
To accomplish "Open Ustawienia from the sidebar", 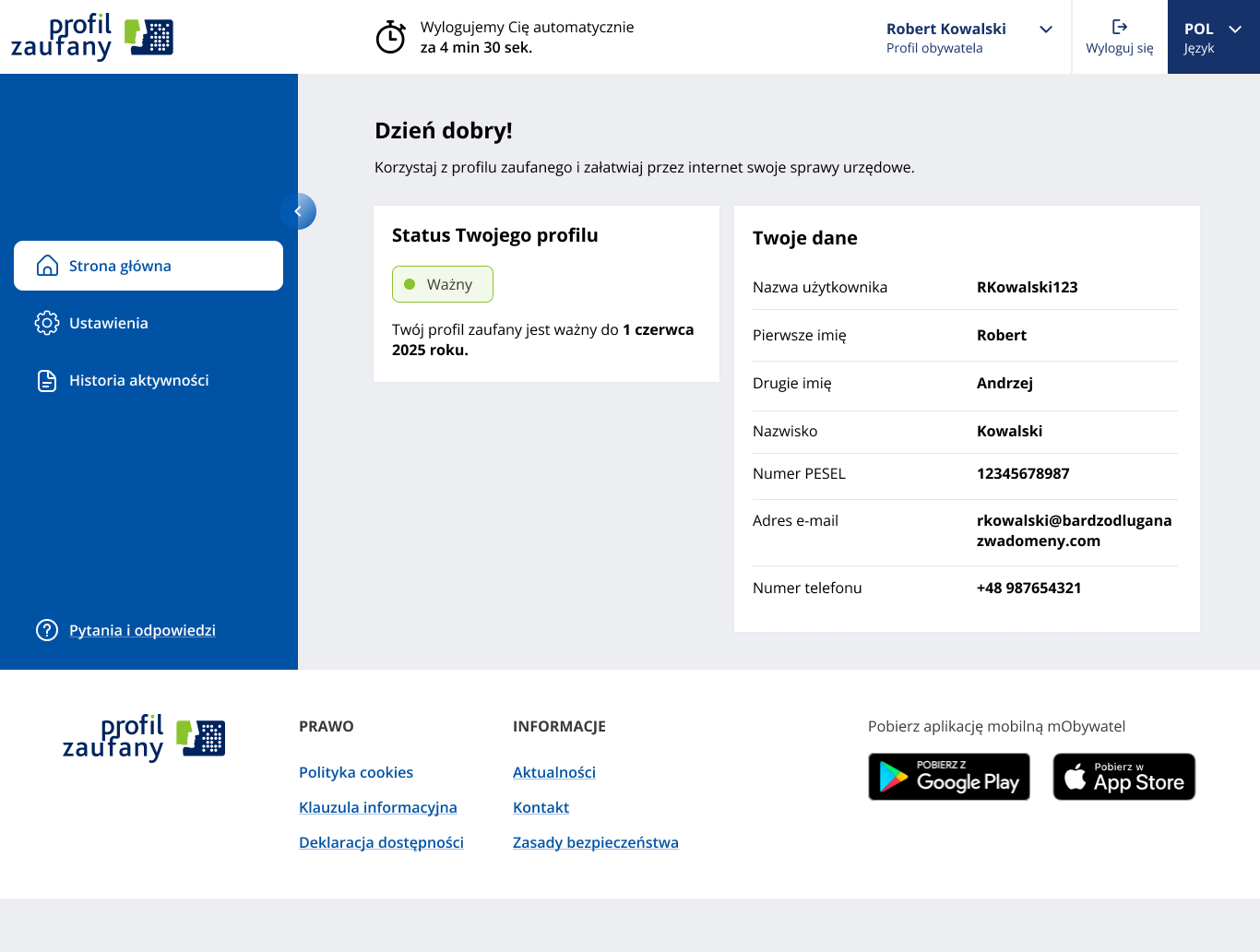I will point(109,323).
